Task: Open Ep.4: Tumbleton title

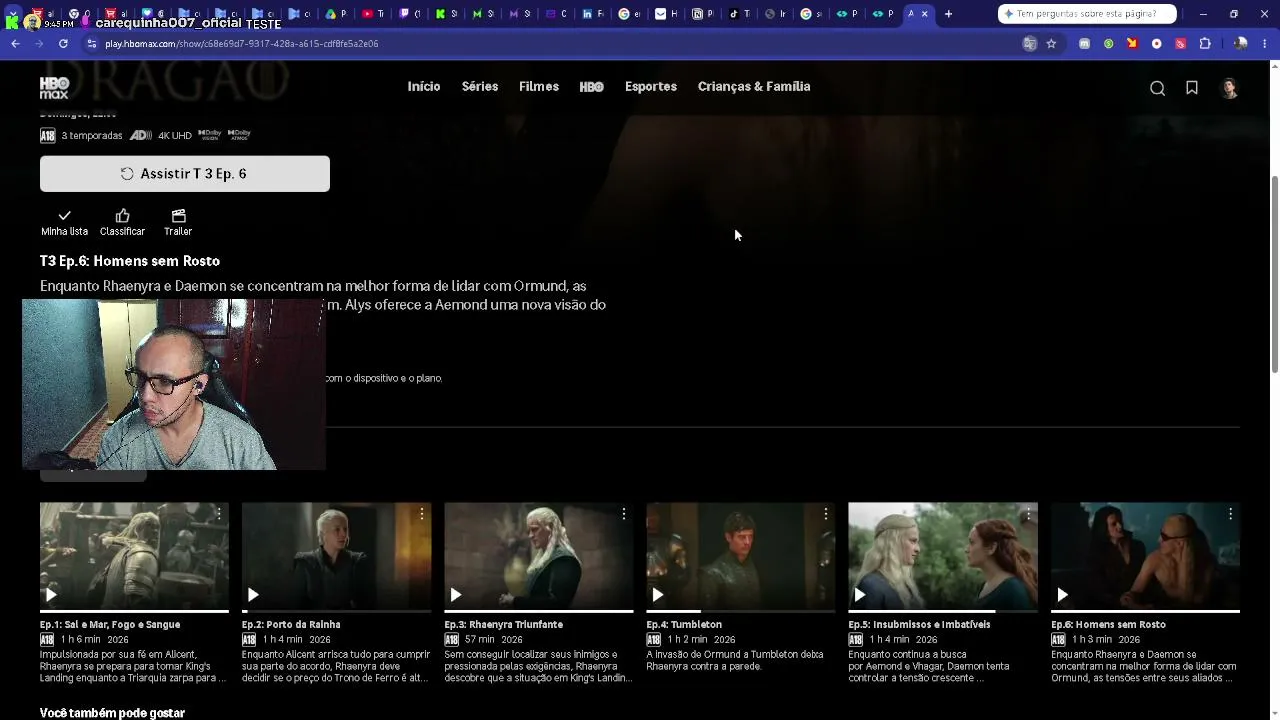Action: 684,625
